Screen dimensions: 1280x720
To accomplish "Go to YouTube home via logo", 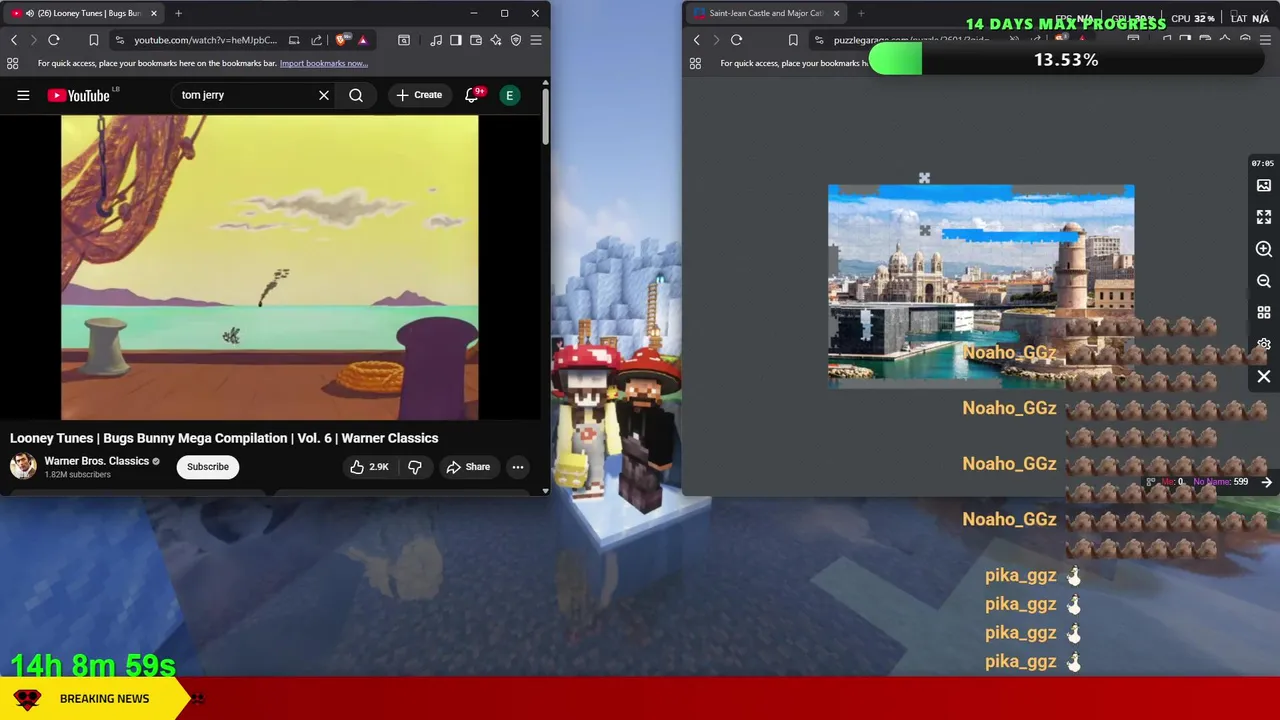I will (x=78, y=95).
